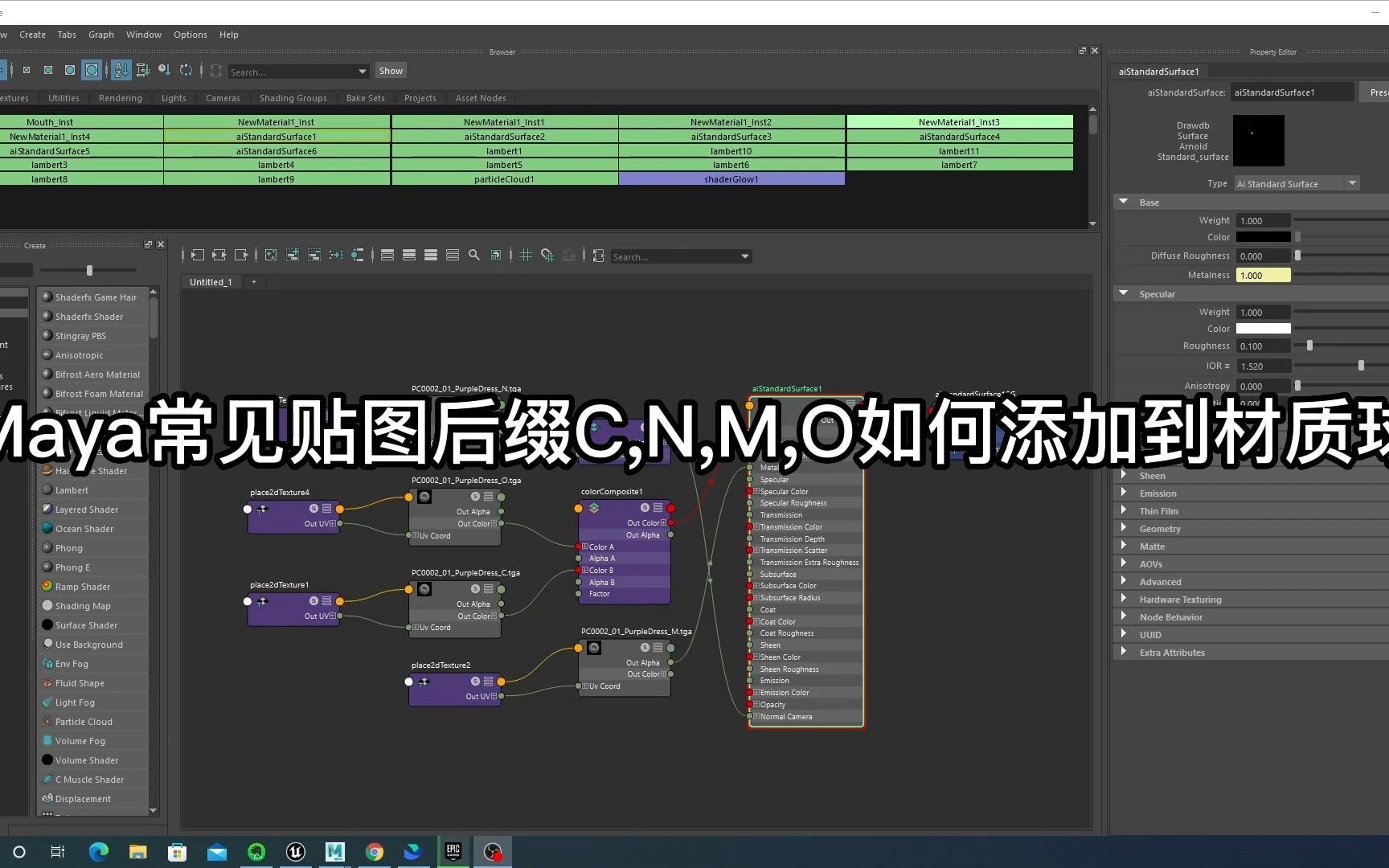Create a Surface Shader from the Create list
This screenshot has height=868, width=1389.
click(93, 625)
